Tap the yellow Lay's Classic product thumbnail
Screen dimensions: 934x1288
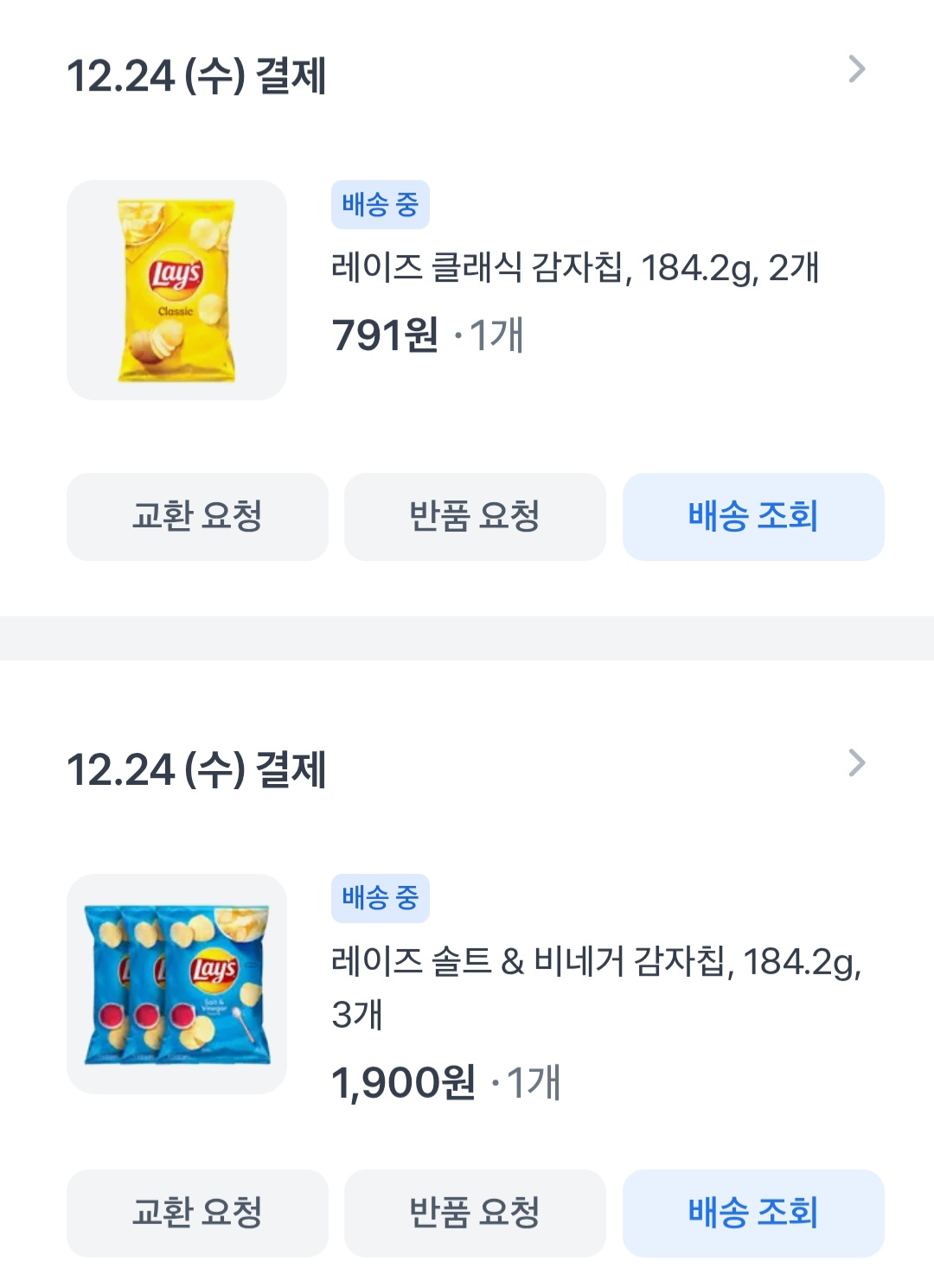click(176, 290)
